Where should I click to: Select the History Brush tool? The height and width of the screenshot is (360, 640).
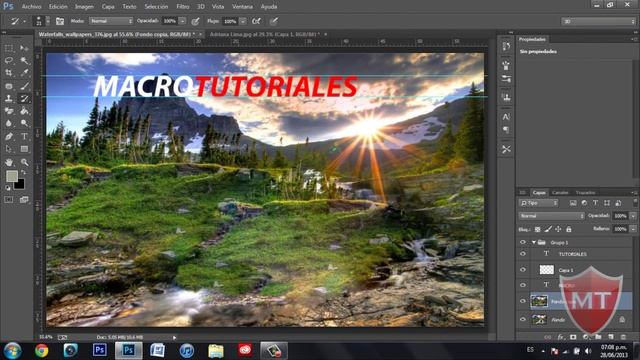[x=24, y=98]
